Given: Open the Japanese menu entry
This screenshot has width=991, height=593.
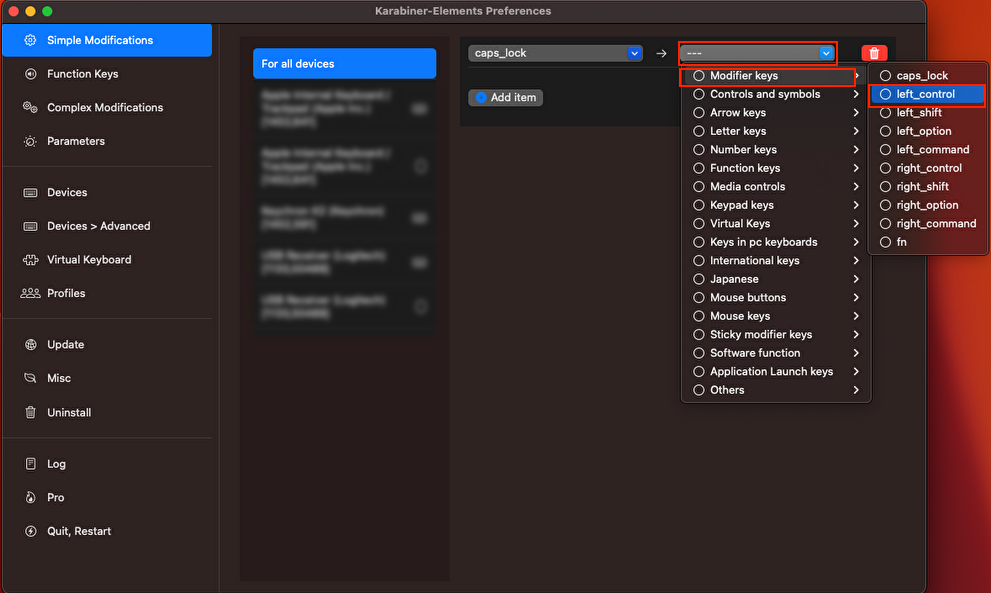Looking at the screenshot, I should point(775,279).
